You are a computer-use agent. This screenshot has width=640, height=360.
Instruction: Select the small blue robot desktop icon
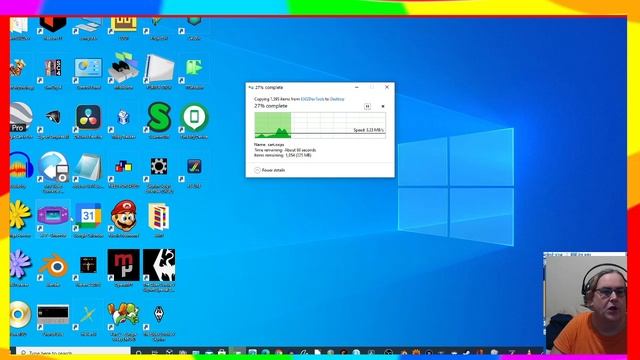pyautogui.click(x=123, y=118)
